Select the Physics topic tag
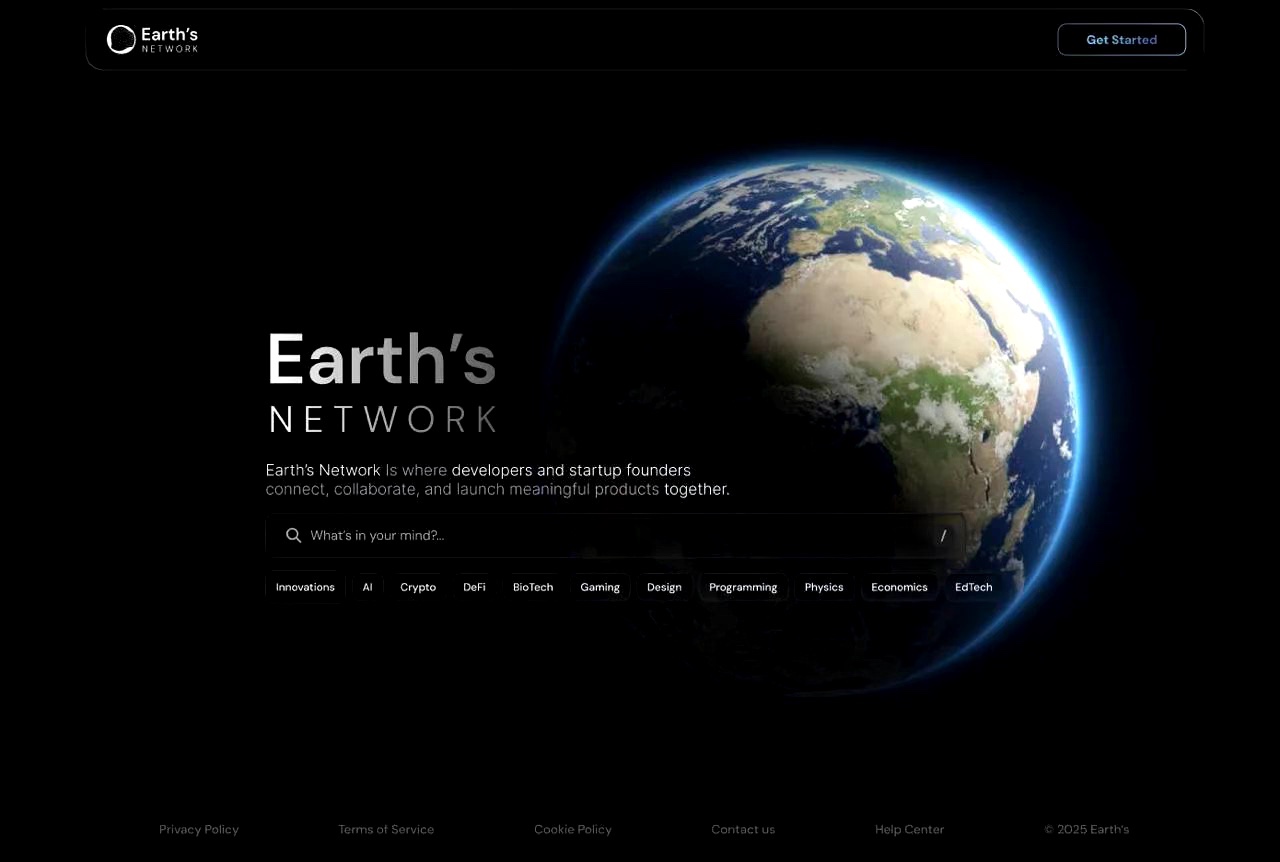 (x=824, y=587)
